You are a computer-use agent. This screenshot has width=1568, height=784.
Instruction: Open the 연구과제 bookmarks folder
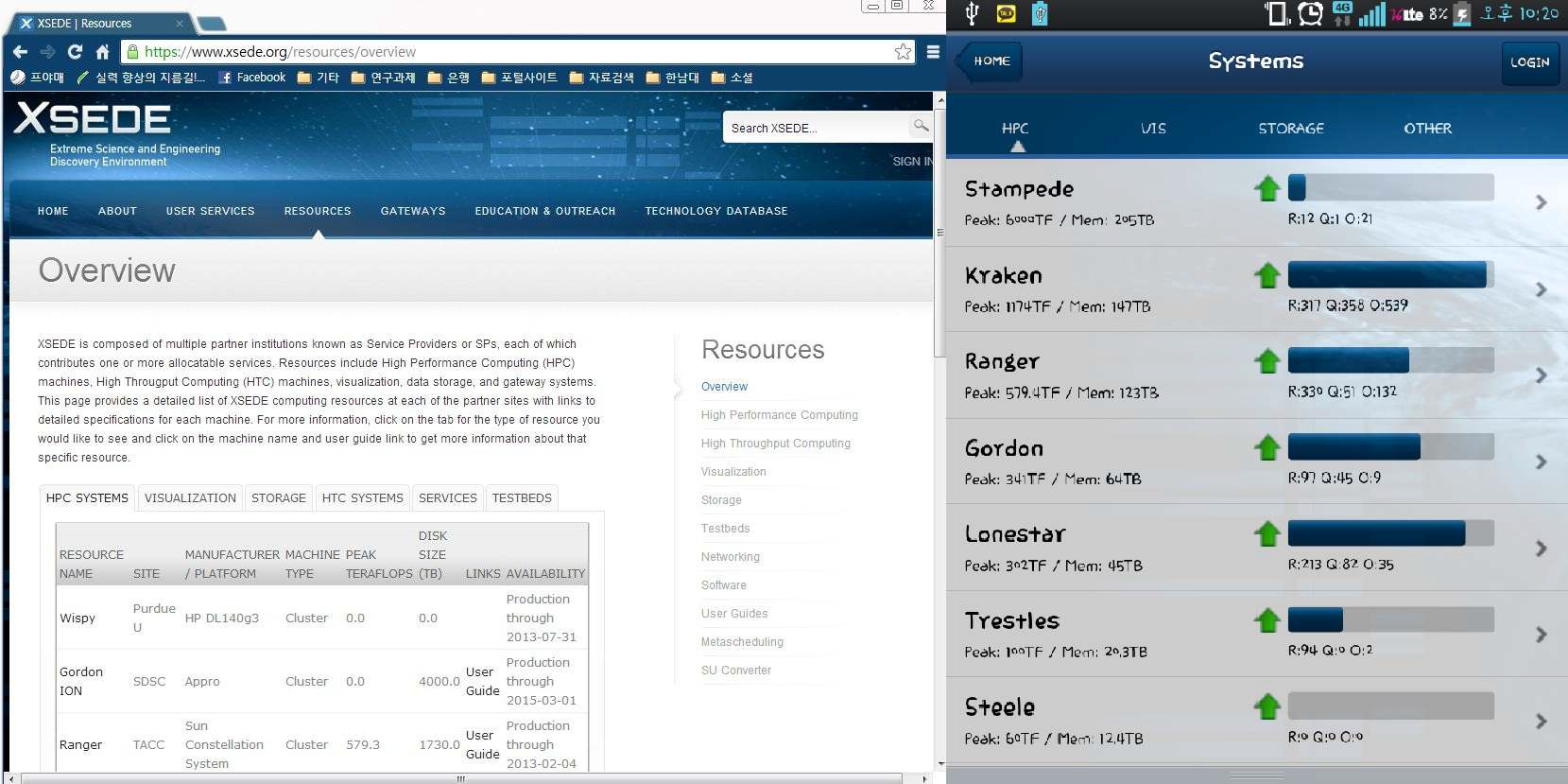pyautogui.click(x=383, y=78)
